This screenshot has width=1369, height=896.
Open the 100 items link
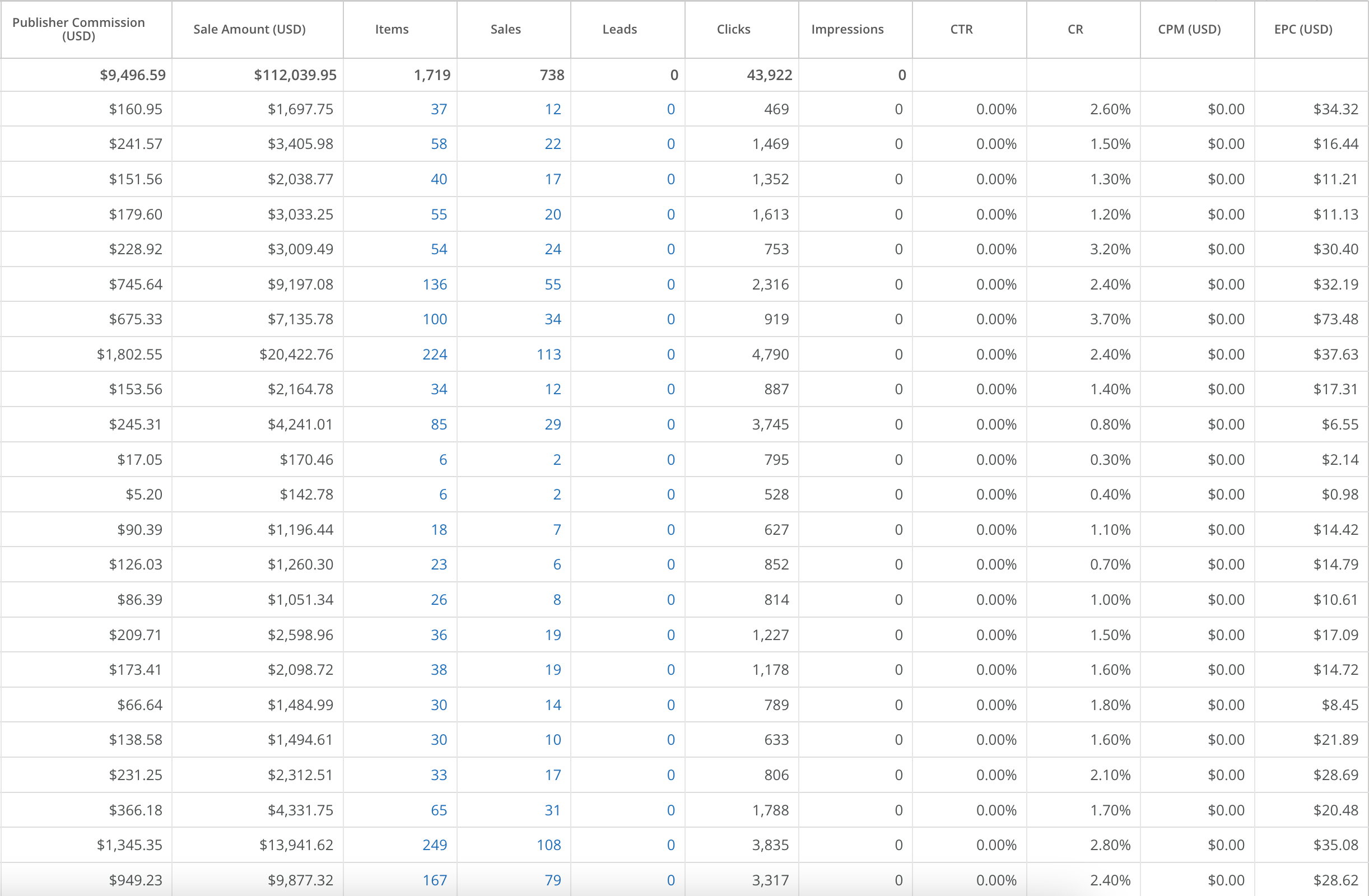pyautogui.click(x=434, y=319)
